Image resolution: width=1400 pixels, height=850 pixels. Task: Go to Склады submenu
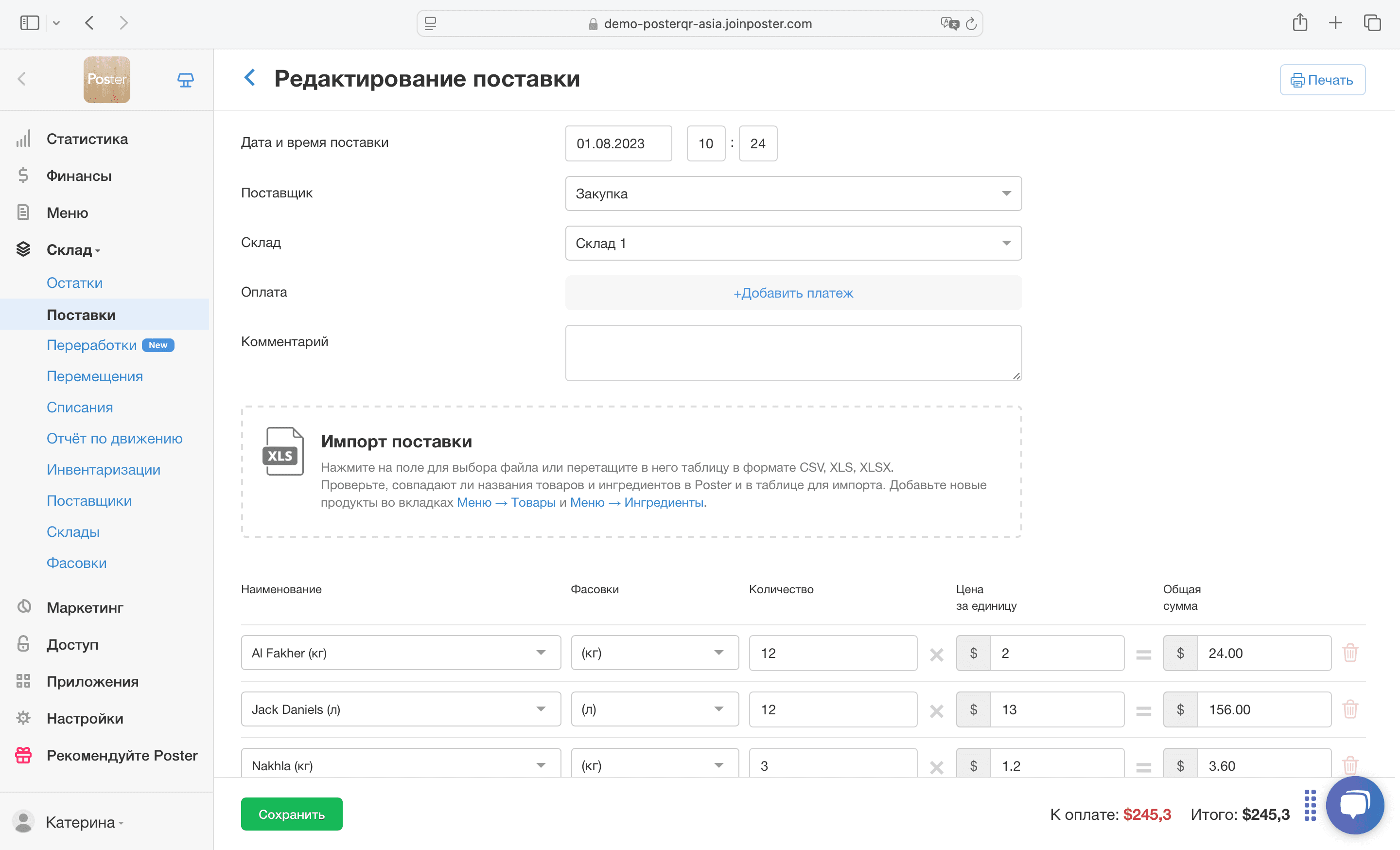[x=73, y=532]
